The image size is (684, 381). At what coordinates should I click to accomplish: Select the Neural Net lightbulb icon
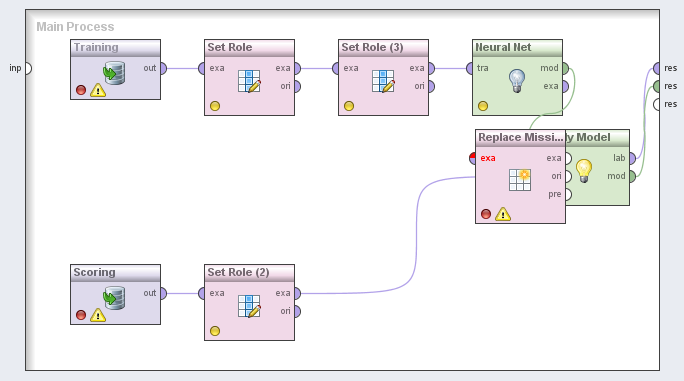coord(517,81)
